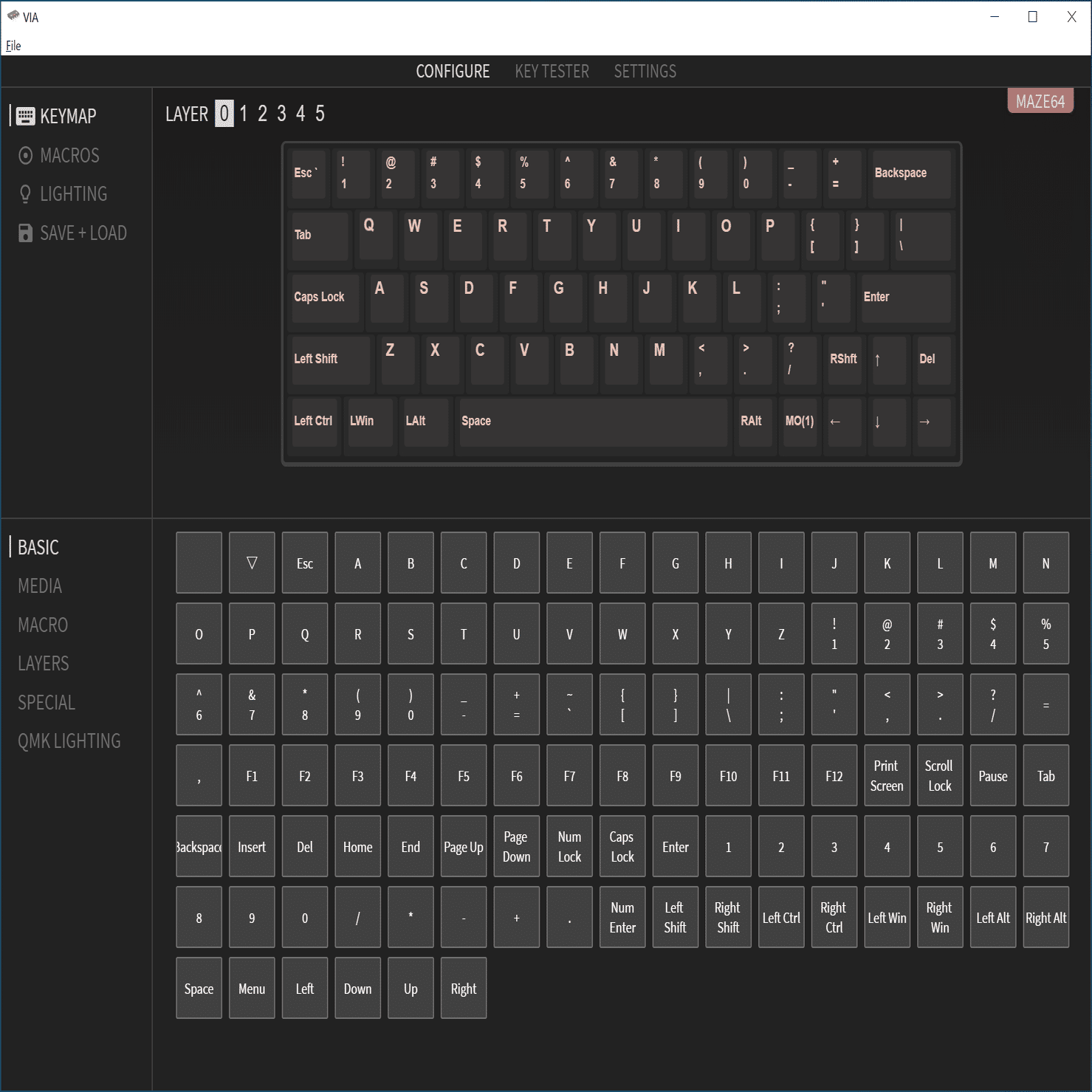The height and width of the screenshot is (1092, 1092).
Task: Select the Tab key on keyboard layout
Action: 320,236
